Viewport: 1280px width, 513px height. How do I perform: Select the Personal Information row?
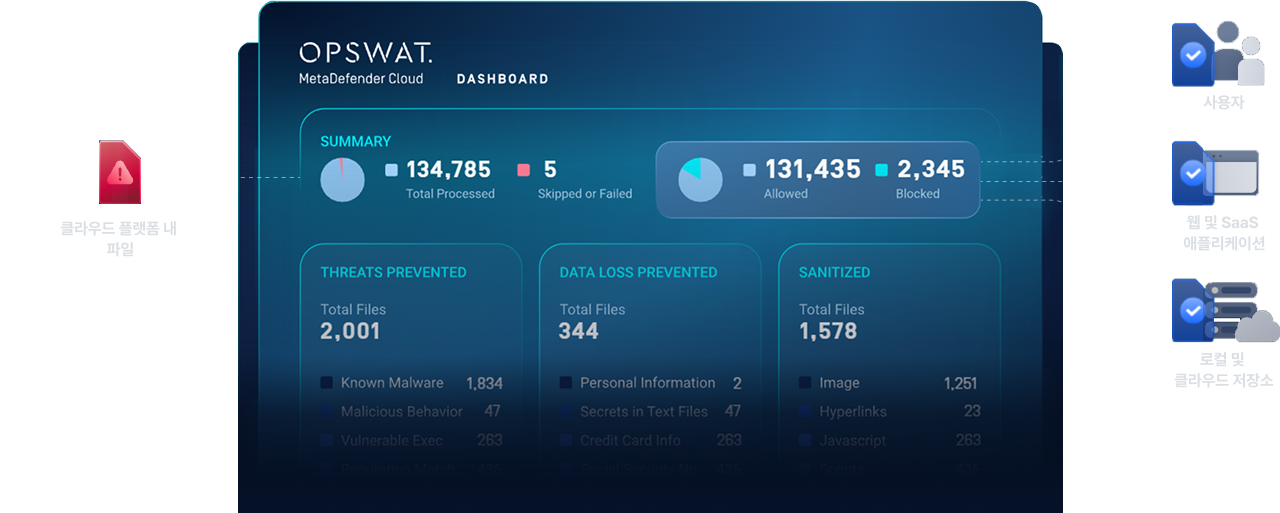pos(651,383)
